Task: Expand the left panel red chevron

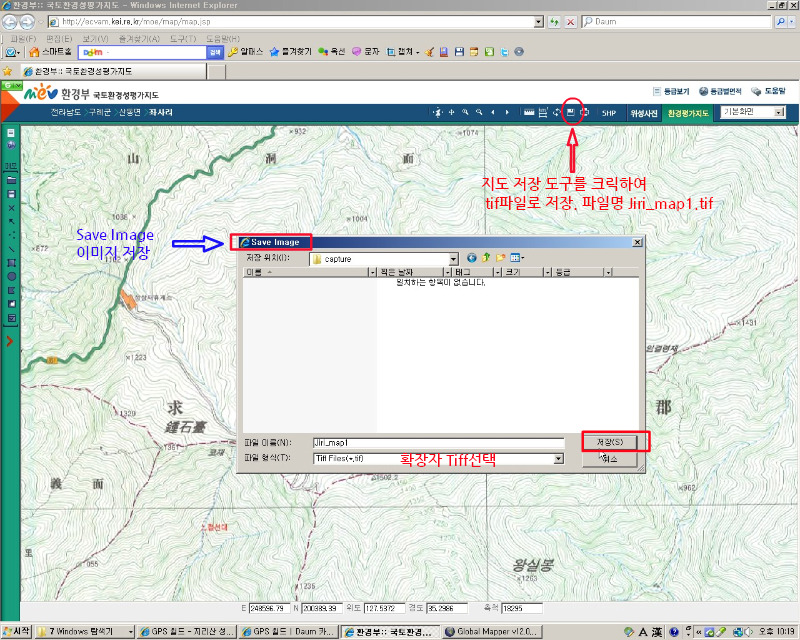Action: click(9, 341)
